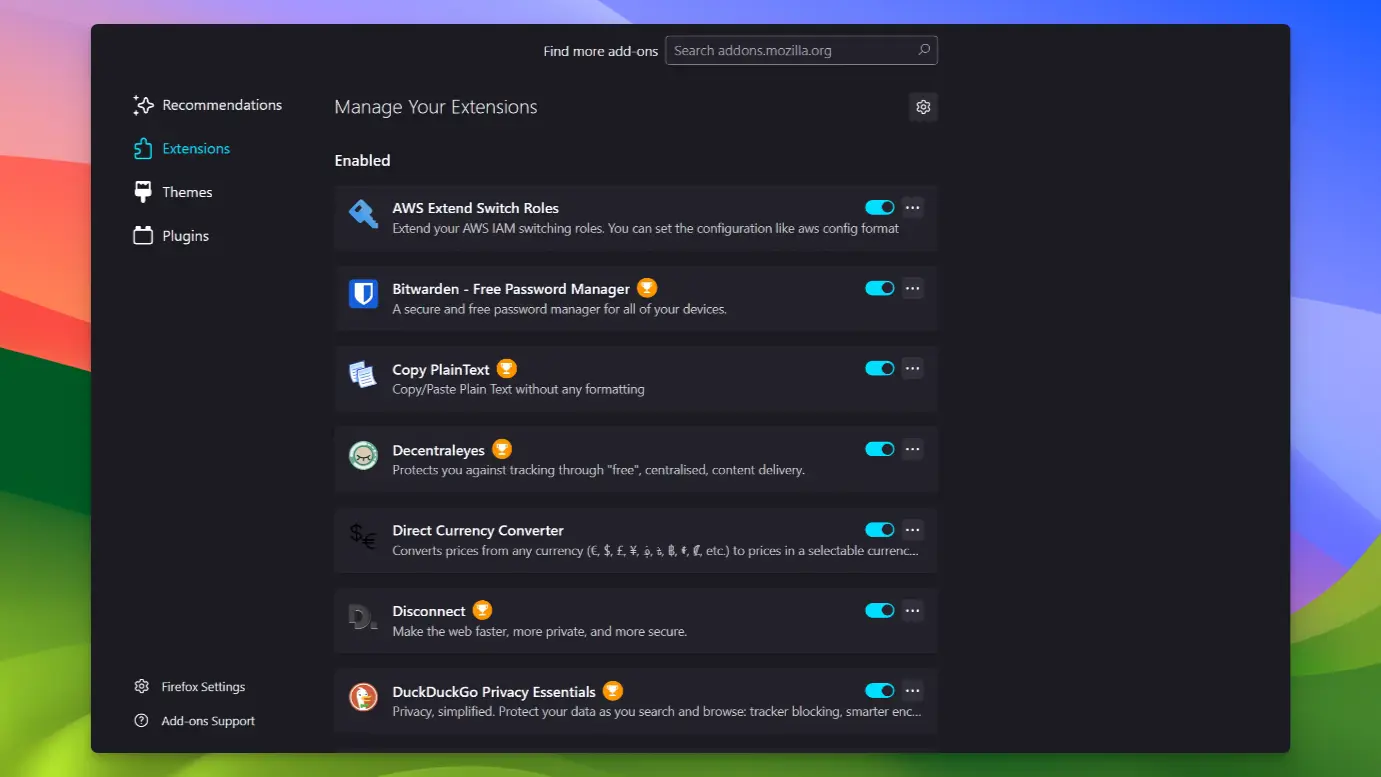
Task: Click the DuckDuckGo Privacy Essentials icon
Action: [x=362, y=697]
